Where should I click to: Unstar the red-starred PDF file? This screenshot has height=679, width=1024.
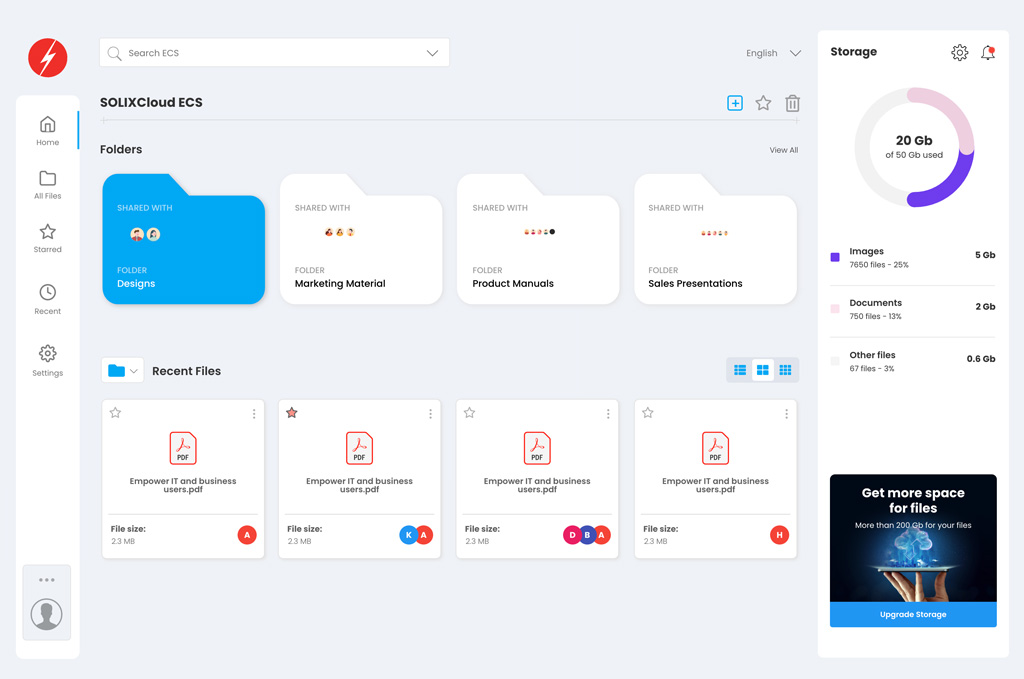click(x=292, y=413)
